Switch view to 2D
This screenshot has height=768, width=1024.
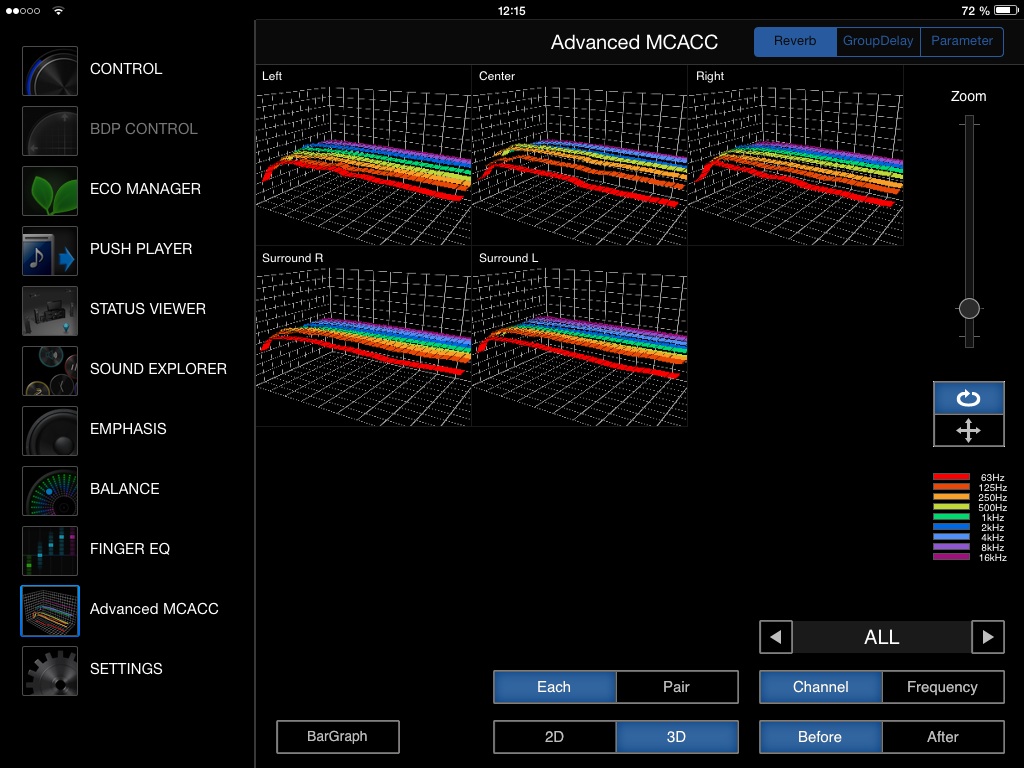coord(554,737)
